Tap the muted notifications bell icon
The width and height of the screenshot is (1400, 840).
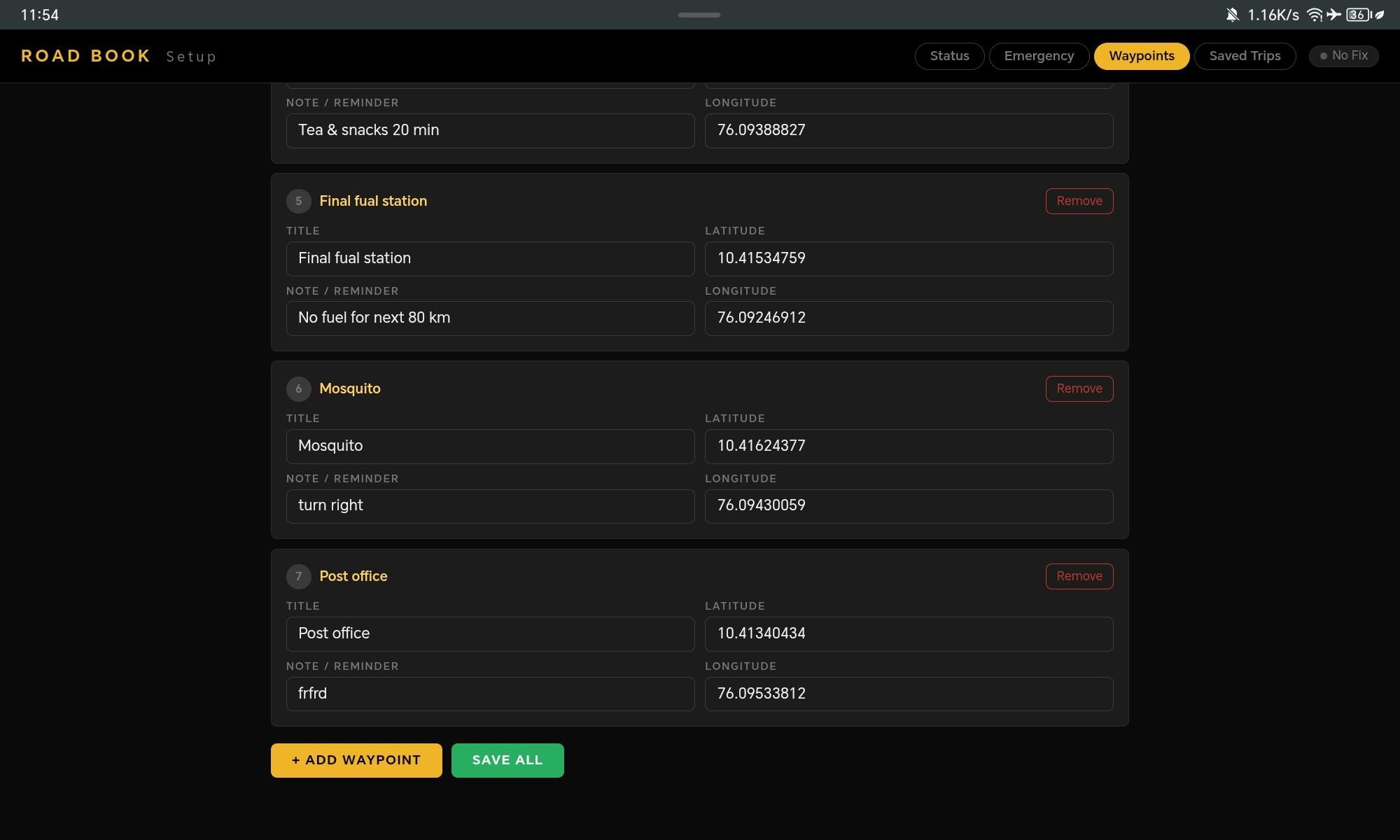click(1232, 15)
